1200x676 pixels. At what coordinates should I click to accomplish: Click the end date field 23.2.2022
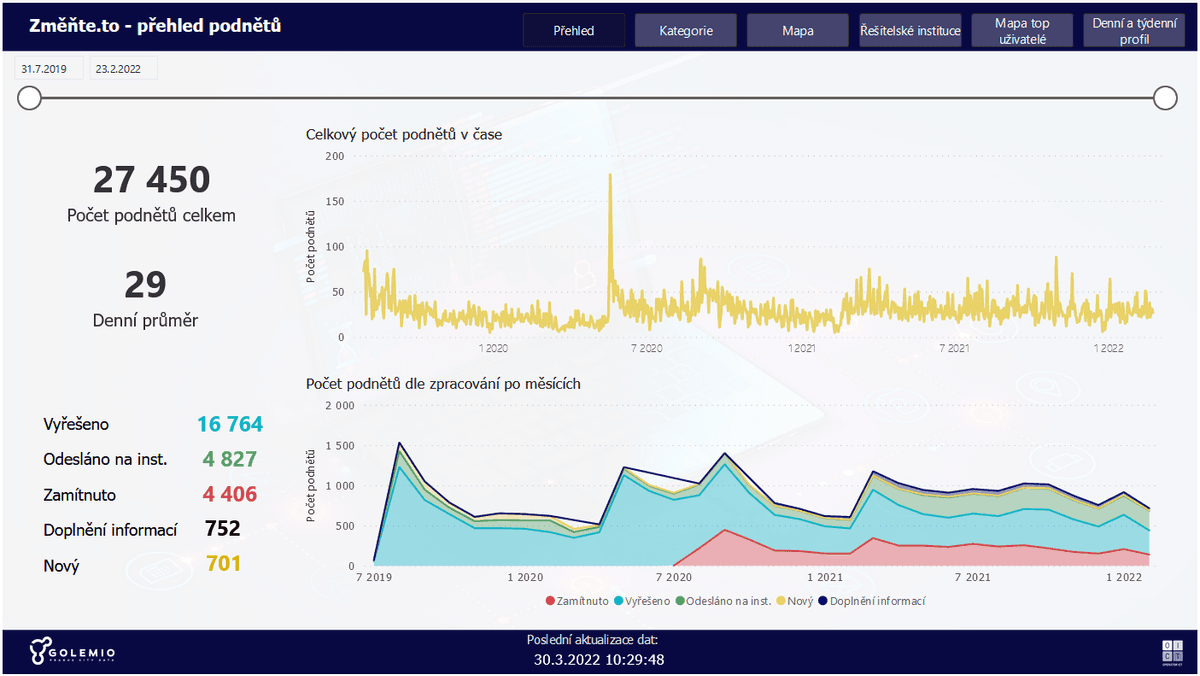tap(123, 69)
